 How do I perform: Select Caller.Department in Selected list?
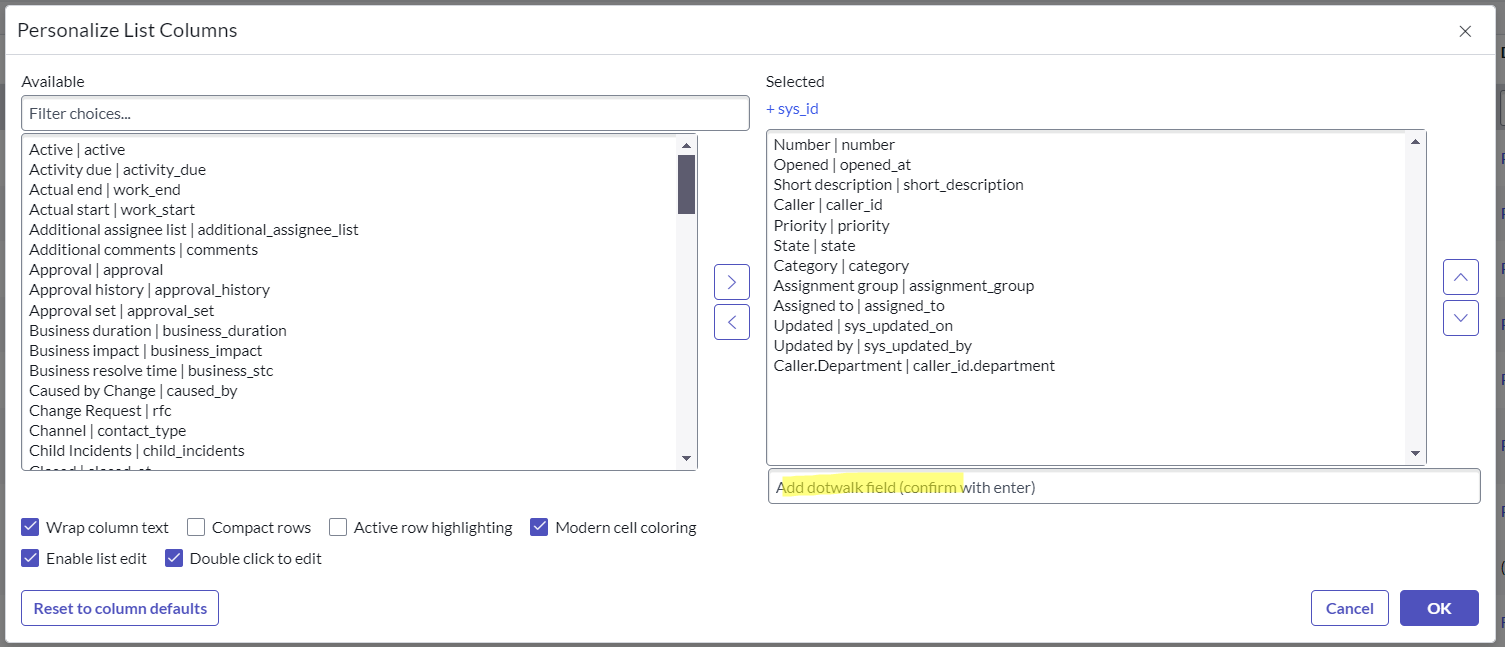(x=913, y=366)
